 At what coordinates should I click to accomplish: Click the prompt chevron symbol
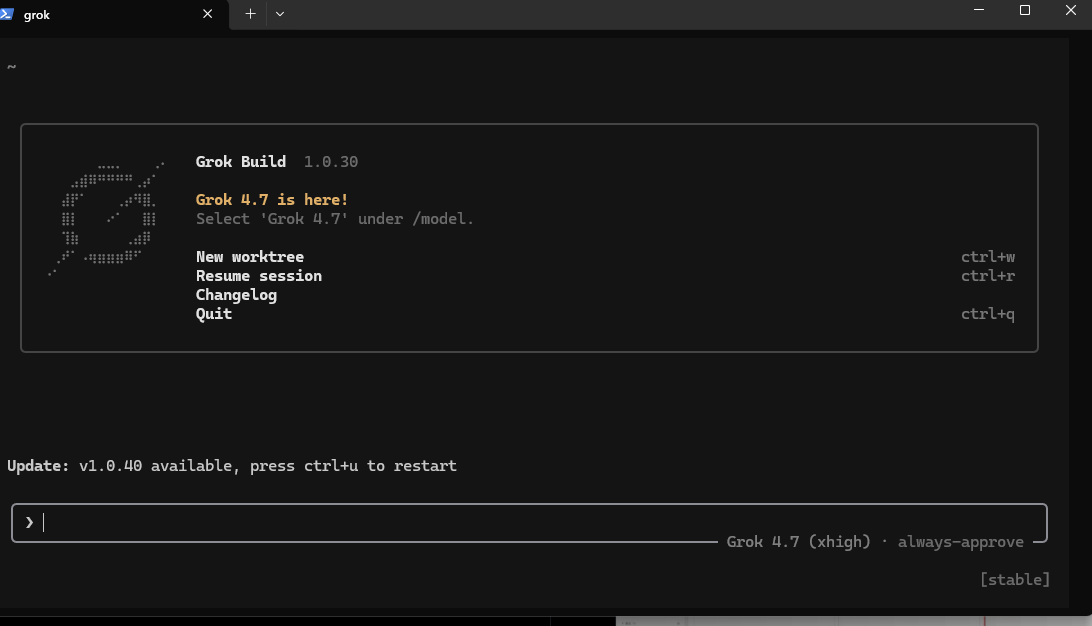[x=29, y=522]
